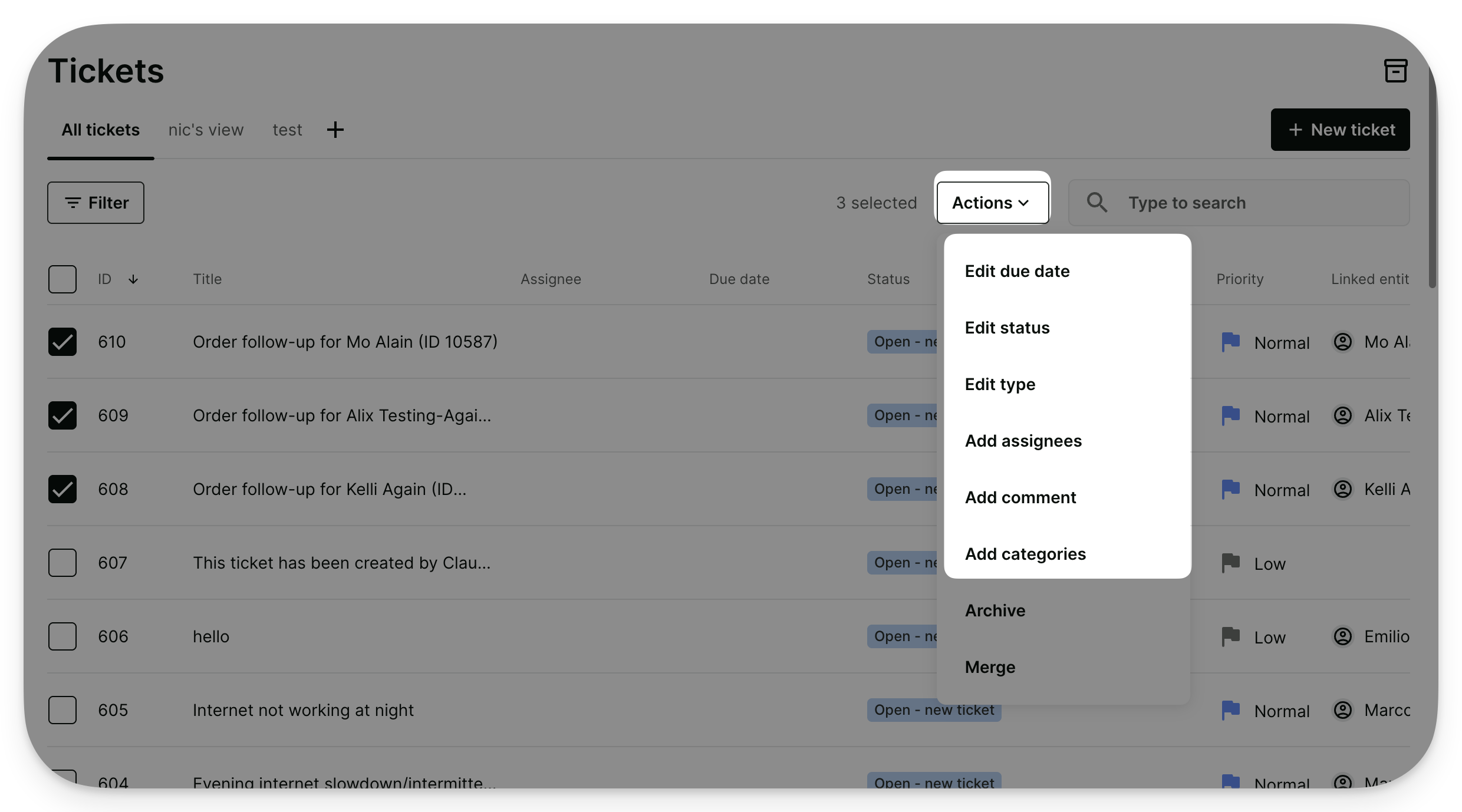The width and height of the screenshot is (1462, 812).
Task: Open the ticket titled 'hello'
Action: tap(211, 636)
